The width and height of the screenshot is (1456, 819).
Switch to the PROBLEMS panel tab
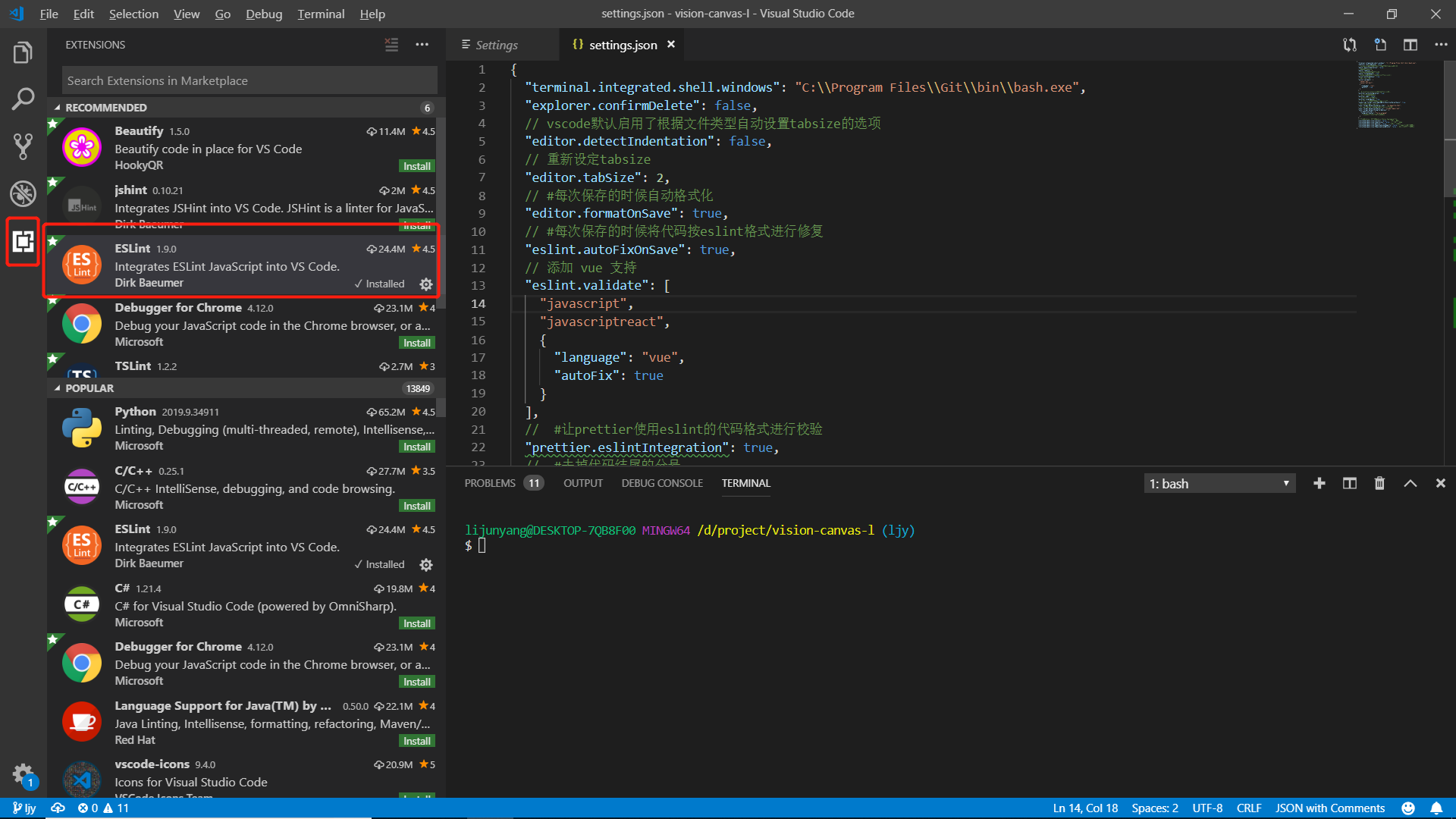[504, 483]
